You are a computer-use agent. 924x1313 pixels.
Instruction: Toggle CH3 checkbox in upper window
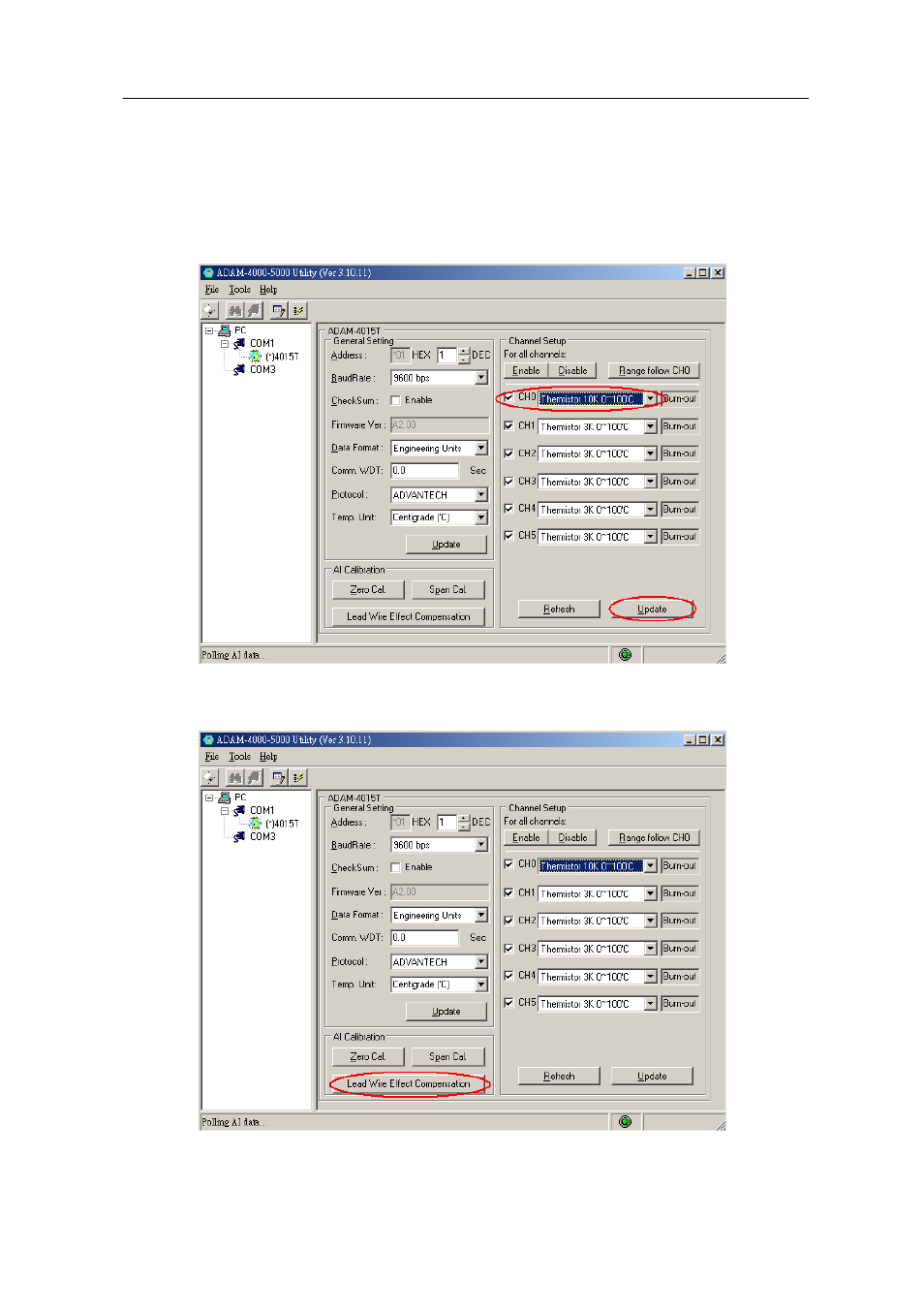pos(508,481)
